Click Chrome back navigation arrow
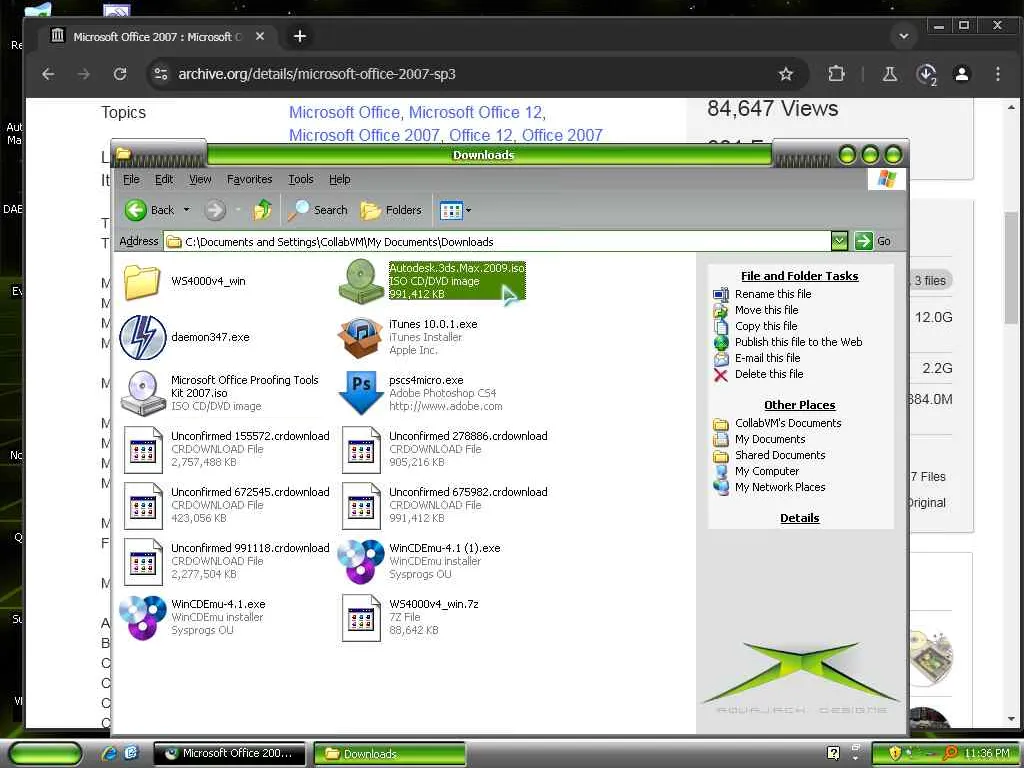This screenshot has height=768, width=1024. [48, 74]
